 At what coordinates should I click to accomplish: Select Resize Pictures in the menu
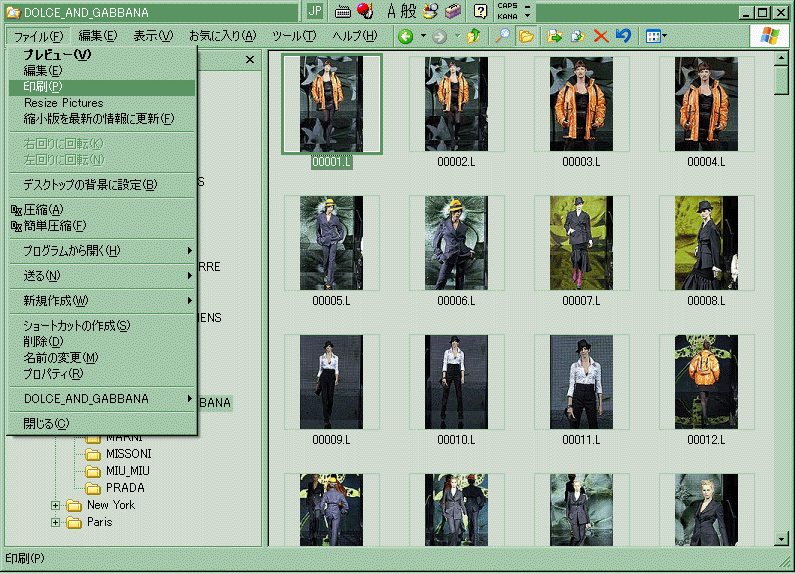tap(63, 103)
